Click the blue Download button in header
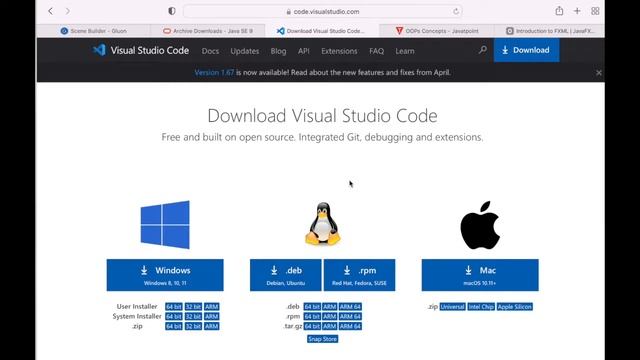Image resolution: width=640 pixels, height=360 pixels. (527, 50)
